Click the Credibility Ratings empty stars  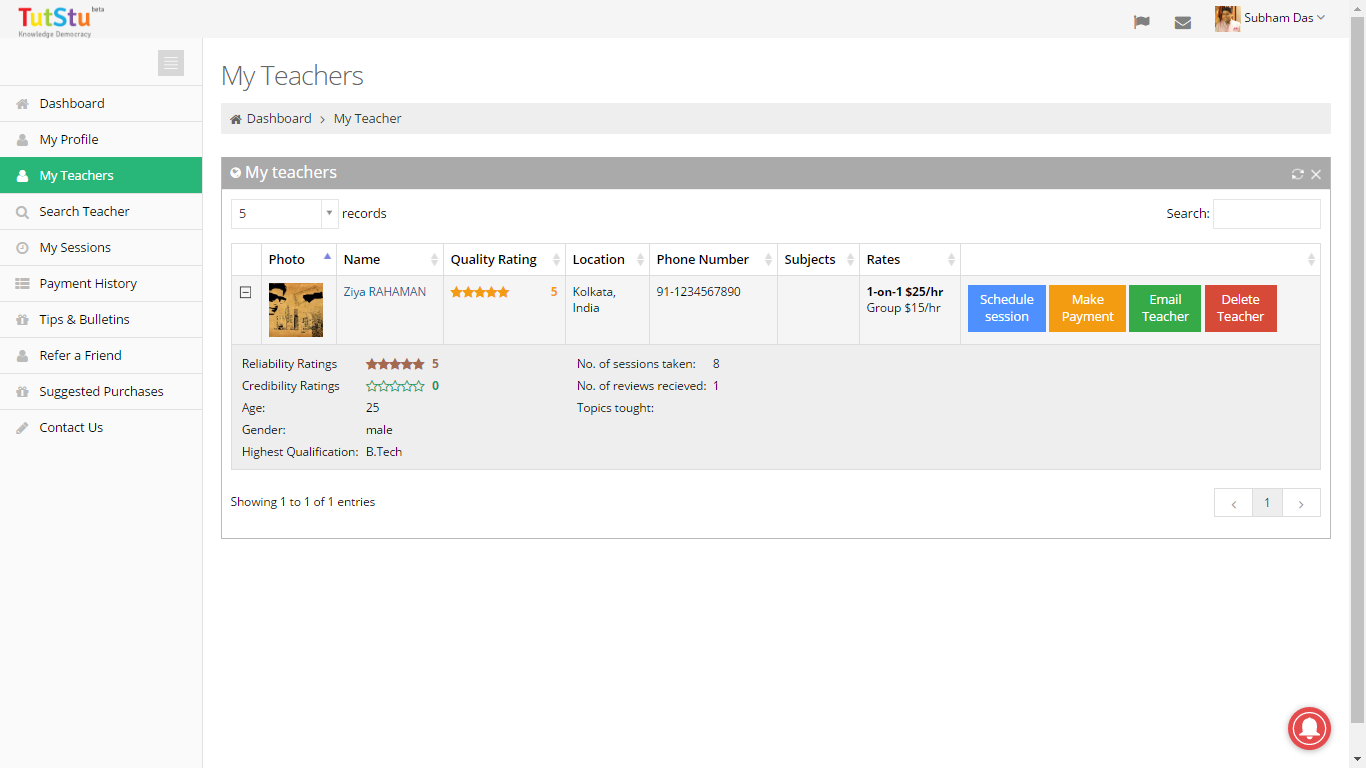395,386
